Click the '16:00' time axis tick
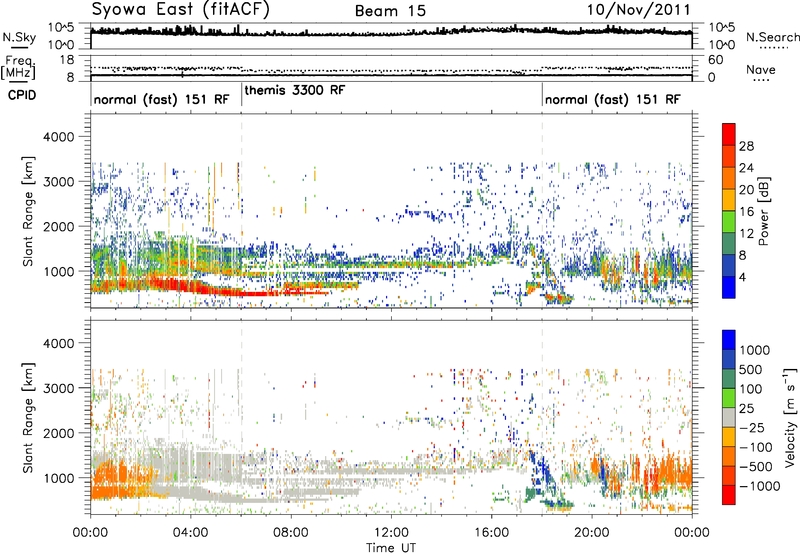This screenshot has height=554, width=800. tap(491, 533)
